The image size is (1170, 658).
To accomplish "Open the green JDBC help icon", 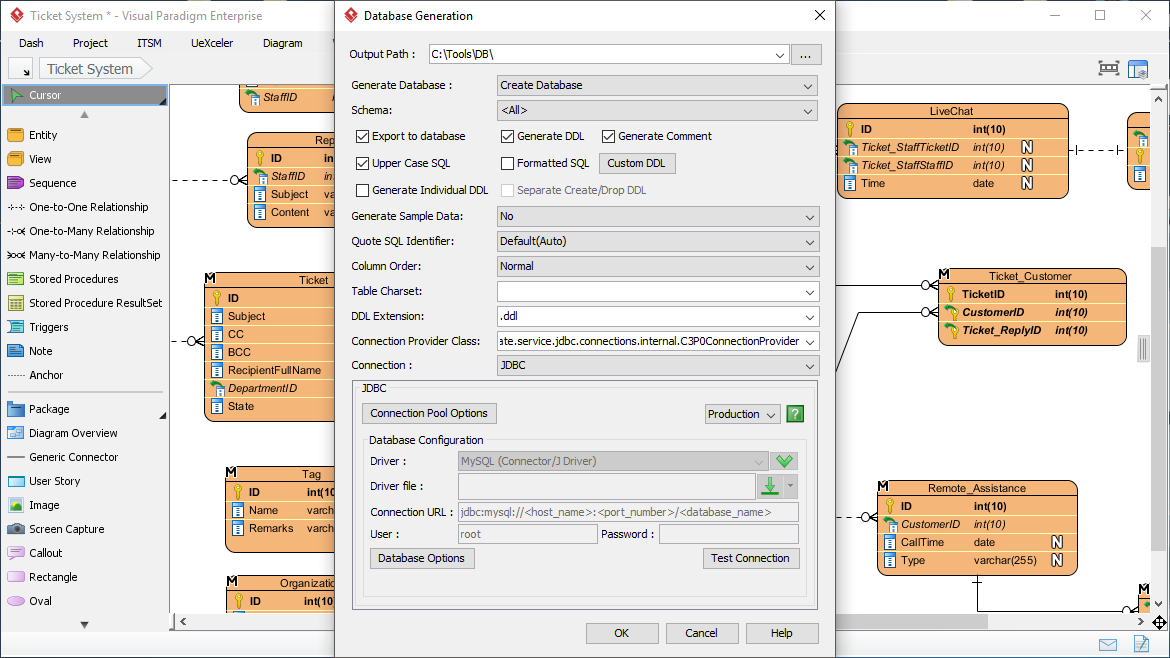I will pyautogui.click(x=795, y=414).
